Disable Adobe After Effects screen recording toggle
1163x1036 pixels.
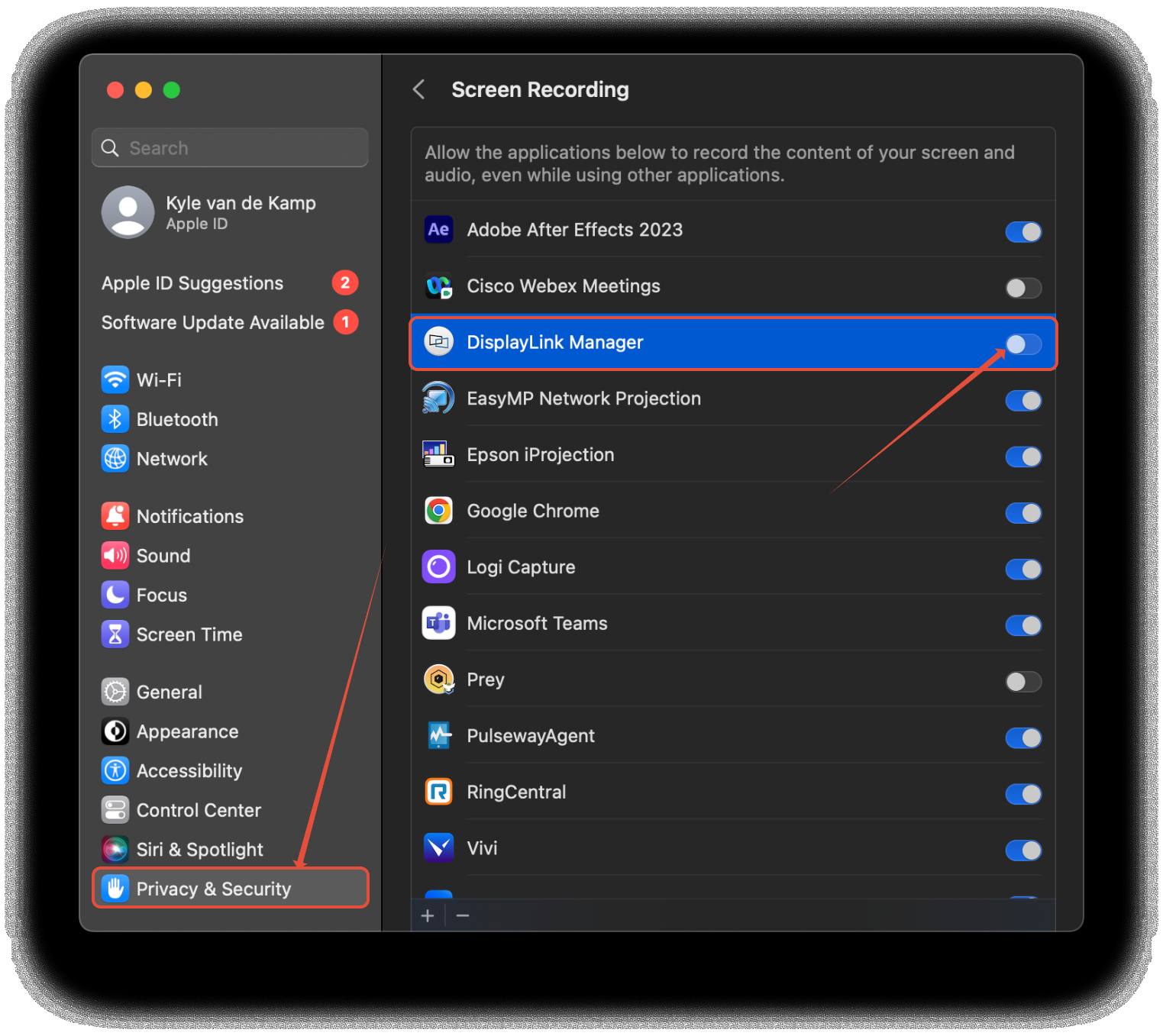click(x=1023, y=231)
